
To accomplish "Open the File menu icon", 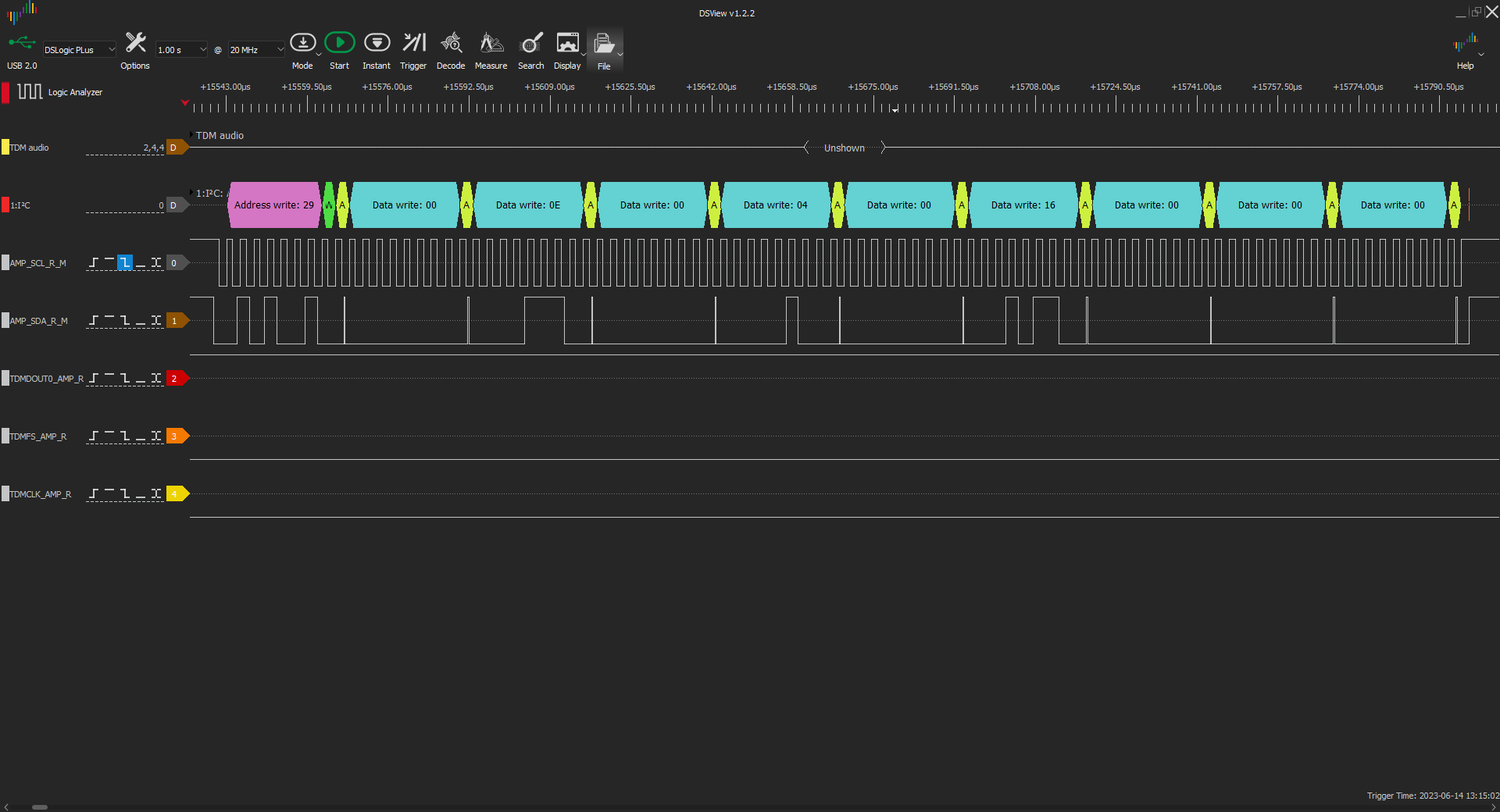I will 604,51.
